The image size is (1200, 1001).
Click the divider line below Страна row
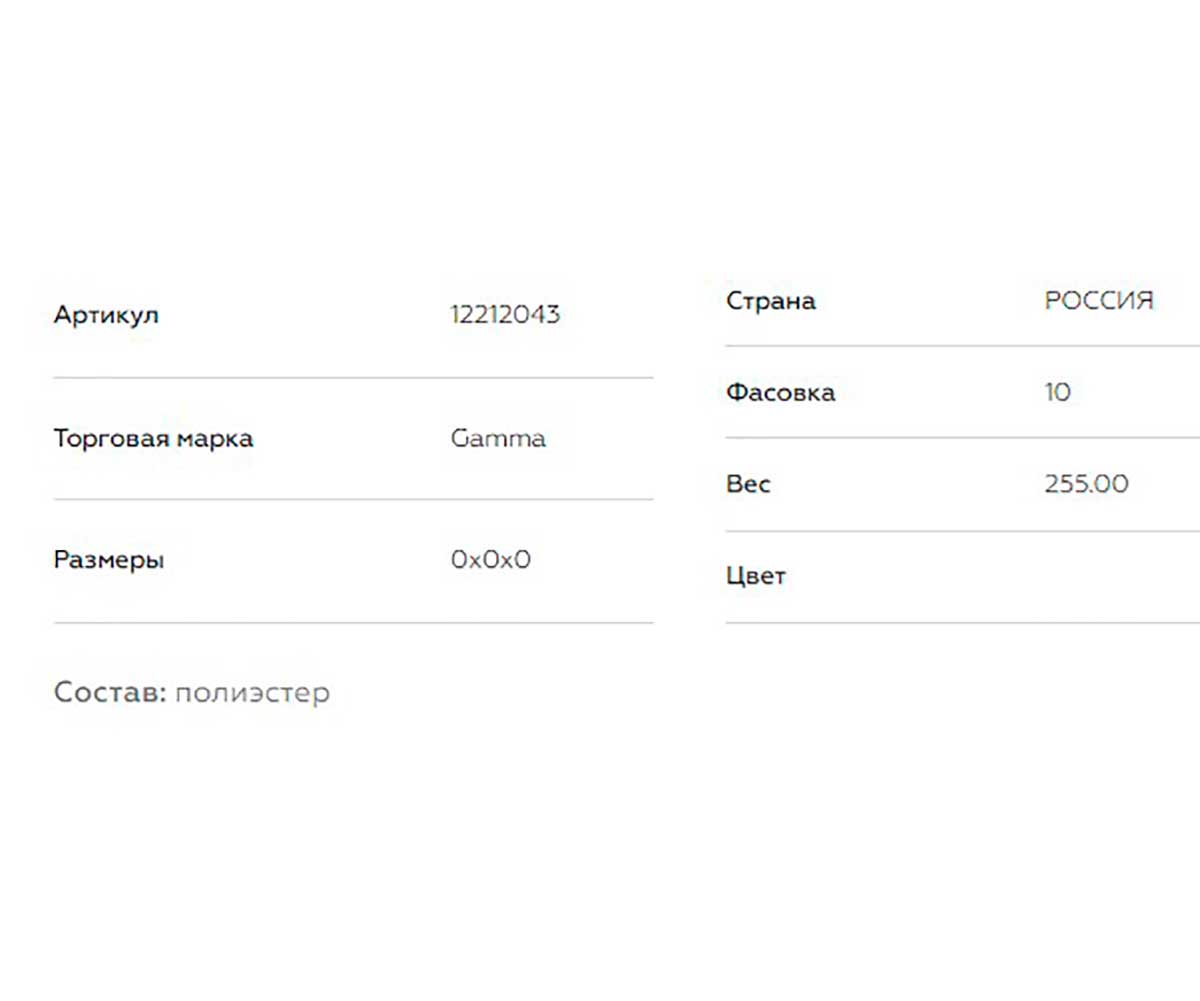[x=962, y=346]
